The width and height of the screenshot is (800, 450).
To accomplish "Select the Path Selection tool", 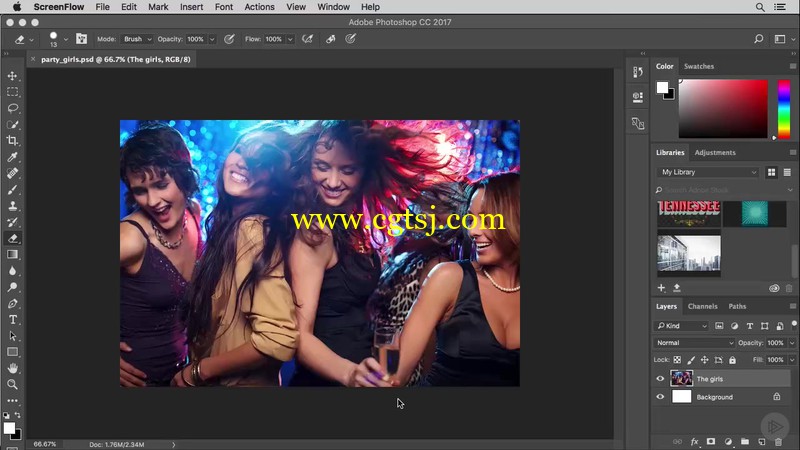I will coord(12,336).
